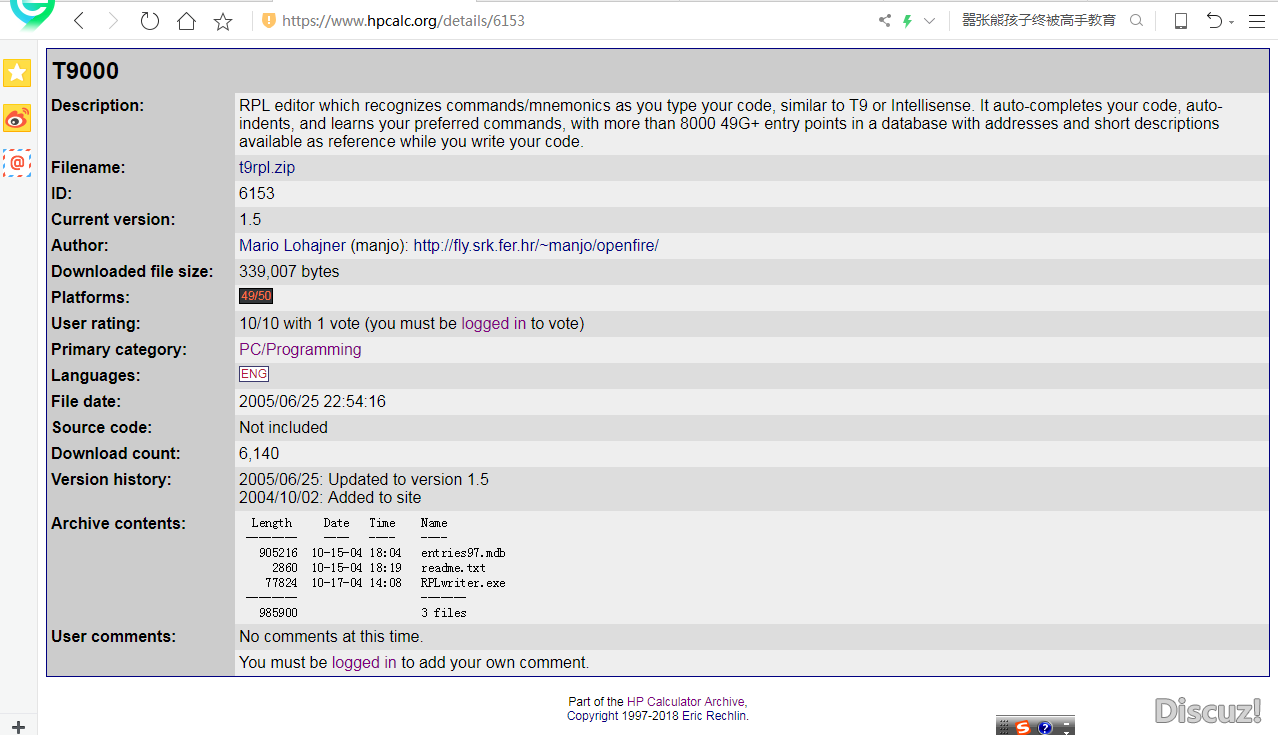Expand the undo history dropdown arrow
Image resolution: width=1278 pixels, height=735 pixels.
point(1231,22)
